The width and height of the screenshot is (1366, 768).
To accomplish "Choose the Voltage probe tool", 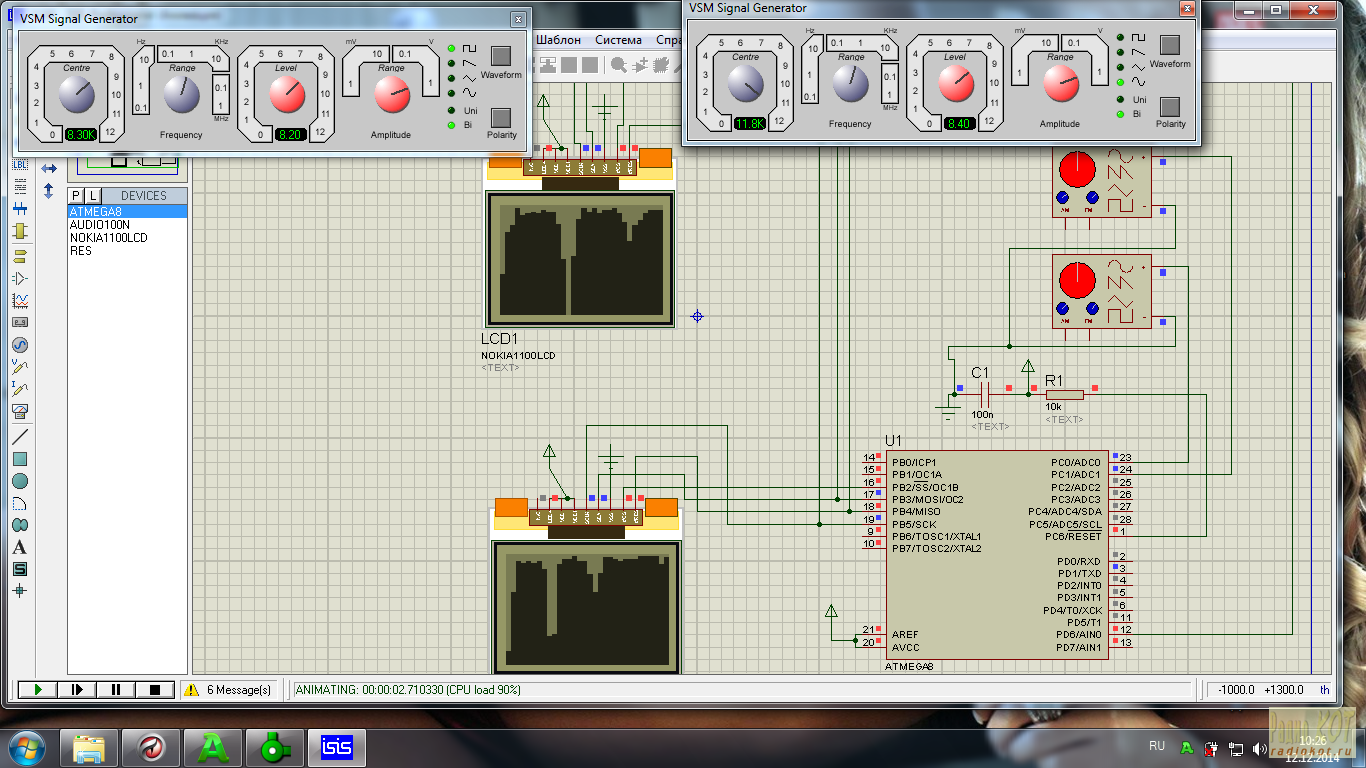I will click(19, 367).
